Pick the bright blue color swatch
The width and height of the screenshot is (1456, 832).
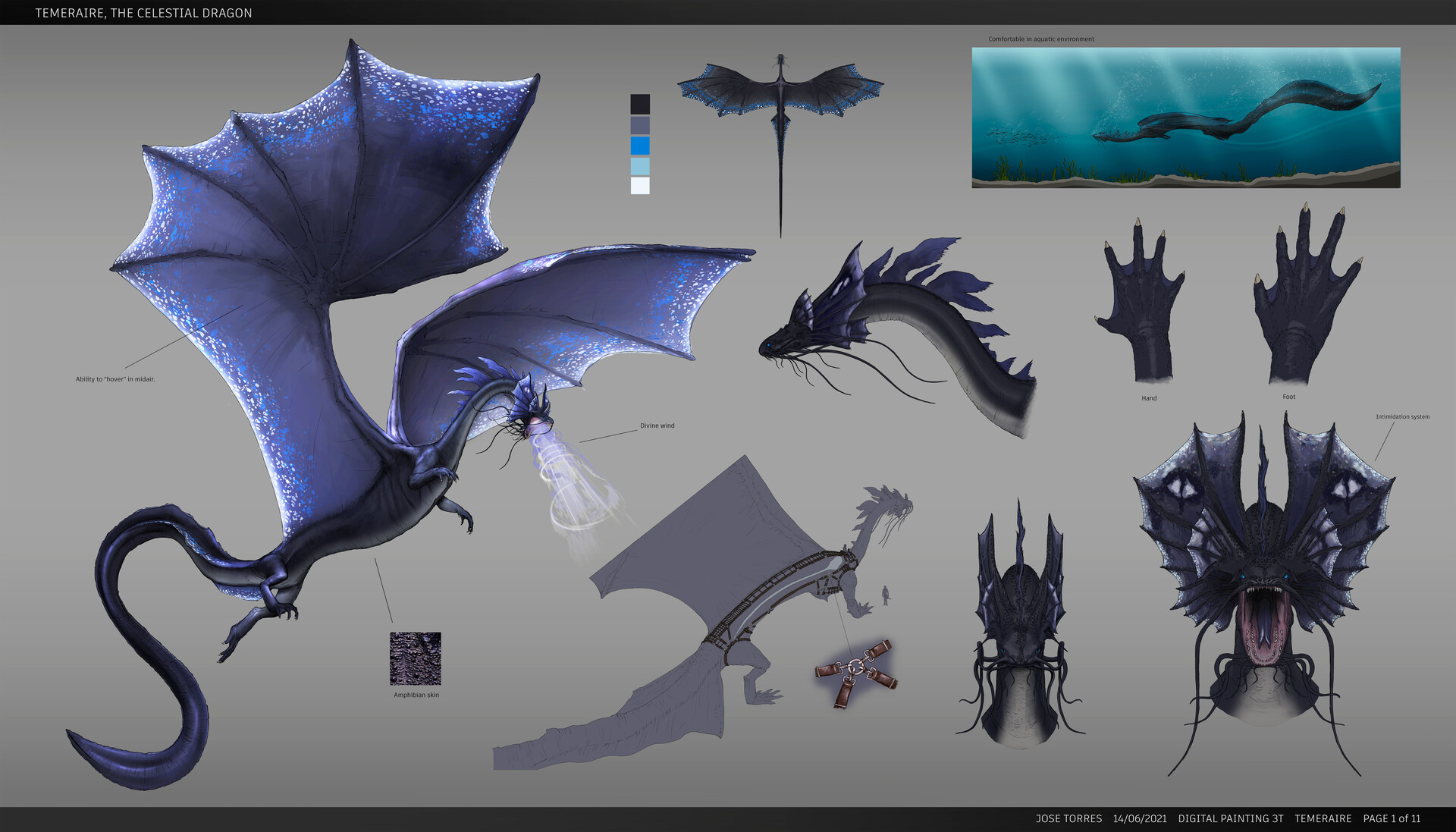tap(640, 143)
